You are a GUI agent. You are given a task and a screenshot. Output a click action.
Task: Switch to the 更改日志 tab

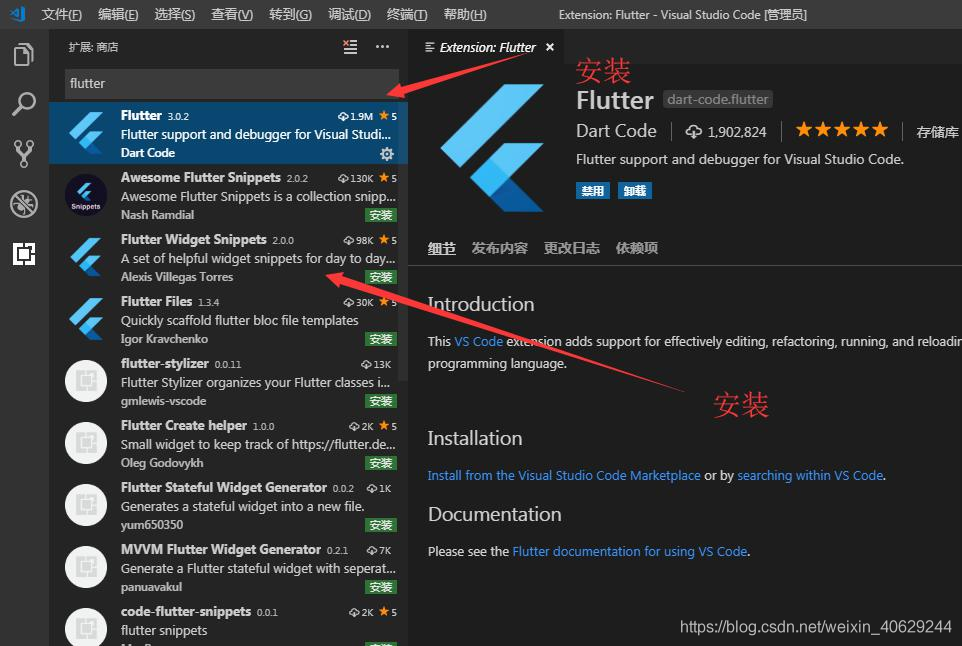571,248
